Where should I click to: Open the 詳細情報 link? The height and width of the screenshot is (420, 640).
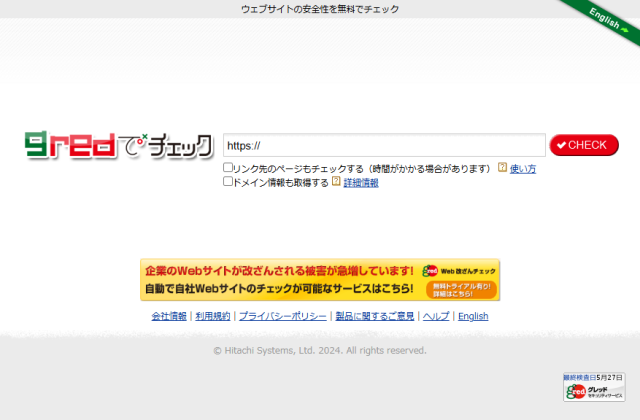[361, 182]
